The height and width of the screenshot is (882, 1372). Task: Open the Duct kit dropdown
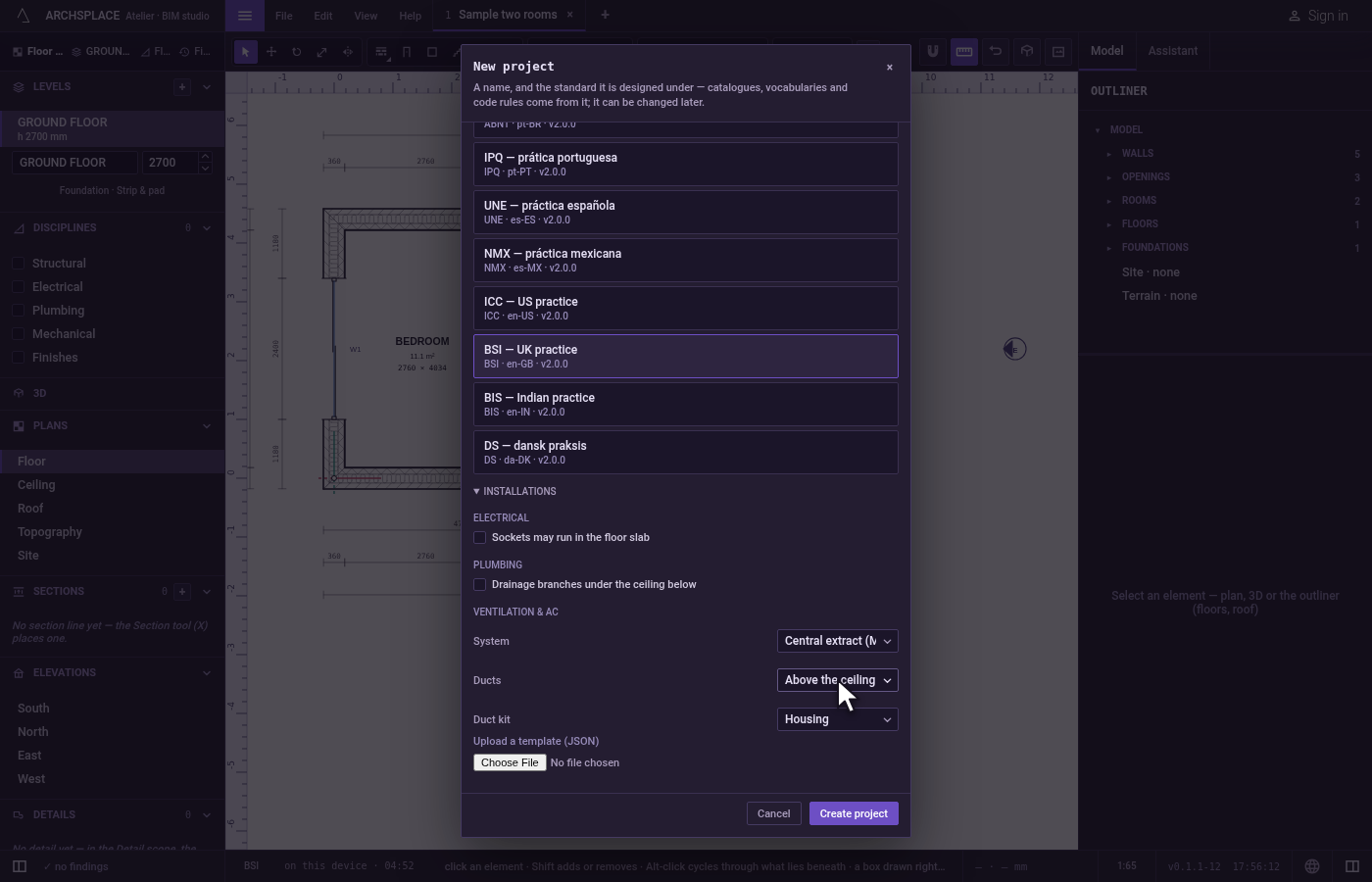click(837, 719)
